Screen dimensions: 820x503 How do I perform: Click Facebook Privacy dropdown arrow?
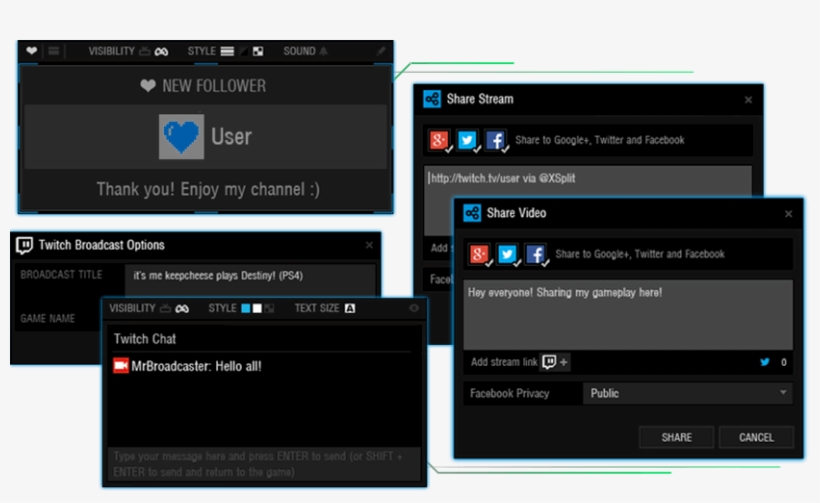783,393
